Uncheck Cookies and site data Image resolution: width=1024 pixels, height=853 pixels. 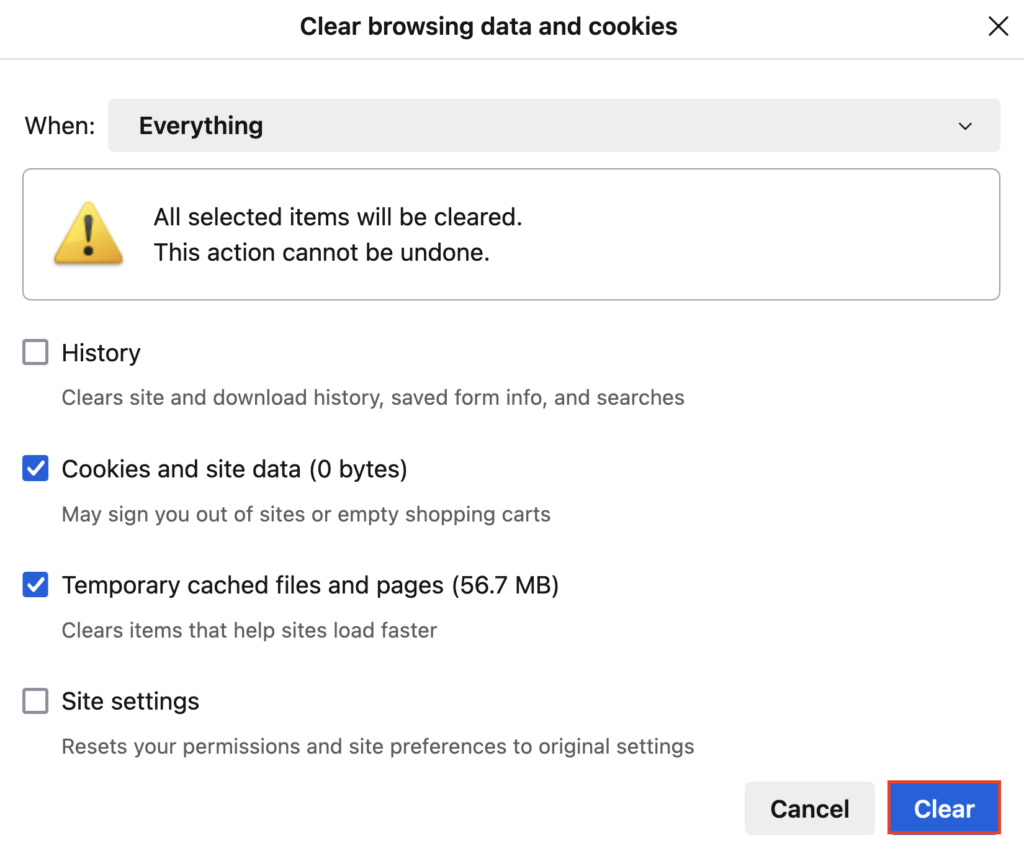(x=35, y=468)
